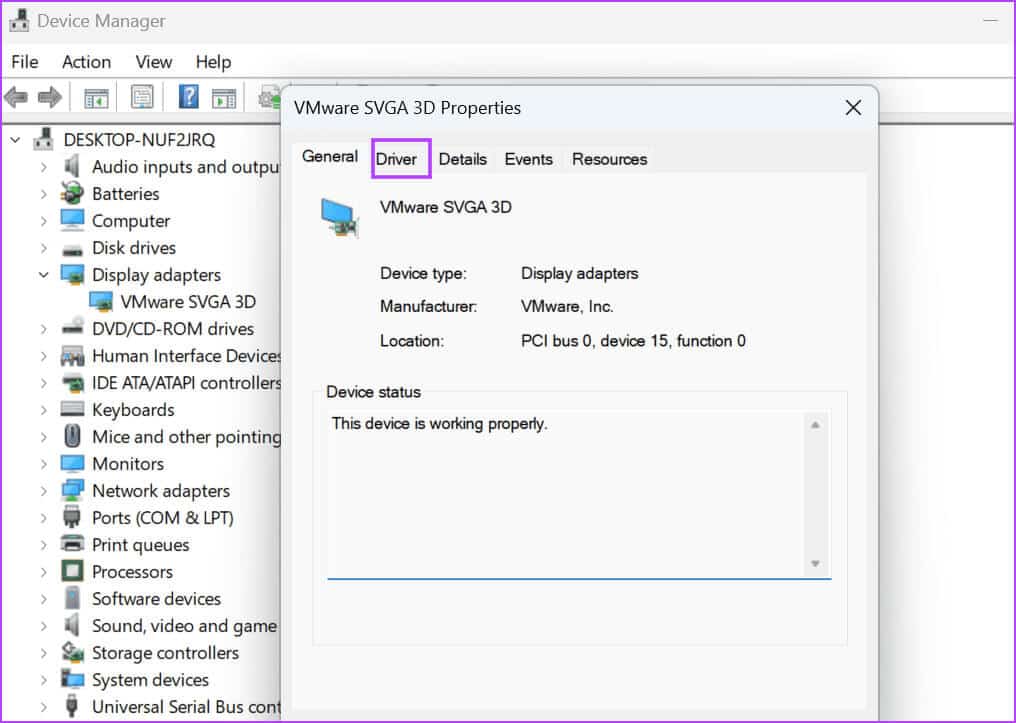Image resolution: width=1016 pixels, height=723 pixels.
Task: Click the Properties toolbar icon
Action: pos(142,98)
